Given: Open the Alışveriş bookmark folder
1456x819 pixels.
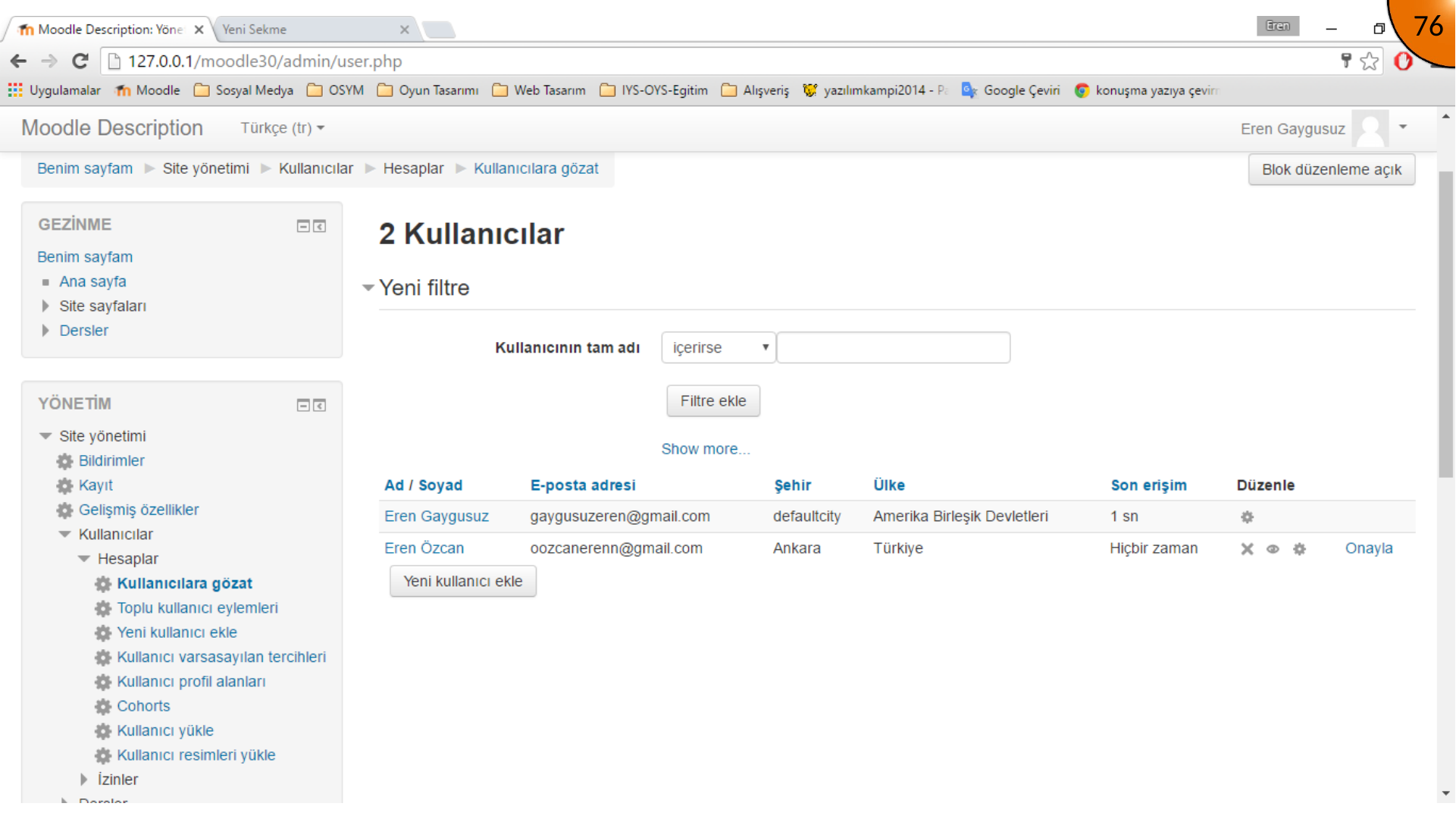Looking at the screenshot, I should 756,90.
